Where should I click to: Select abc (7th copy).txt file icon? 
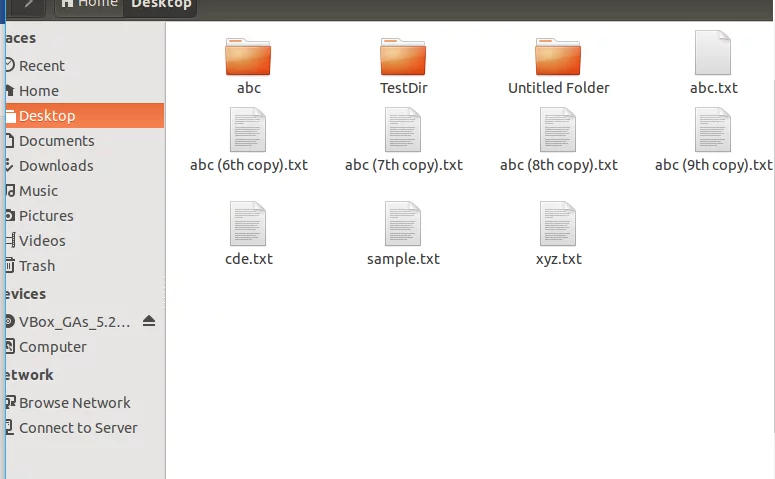click(403, 131)
